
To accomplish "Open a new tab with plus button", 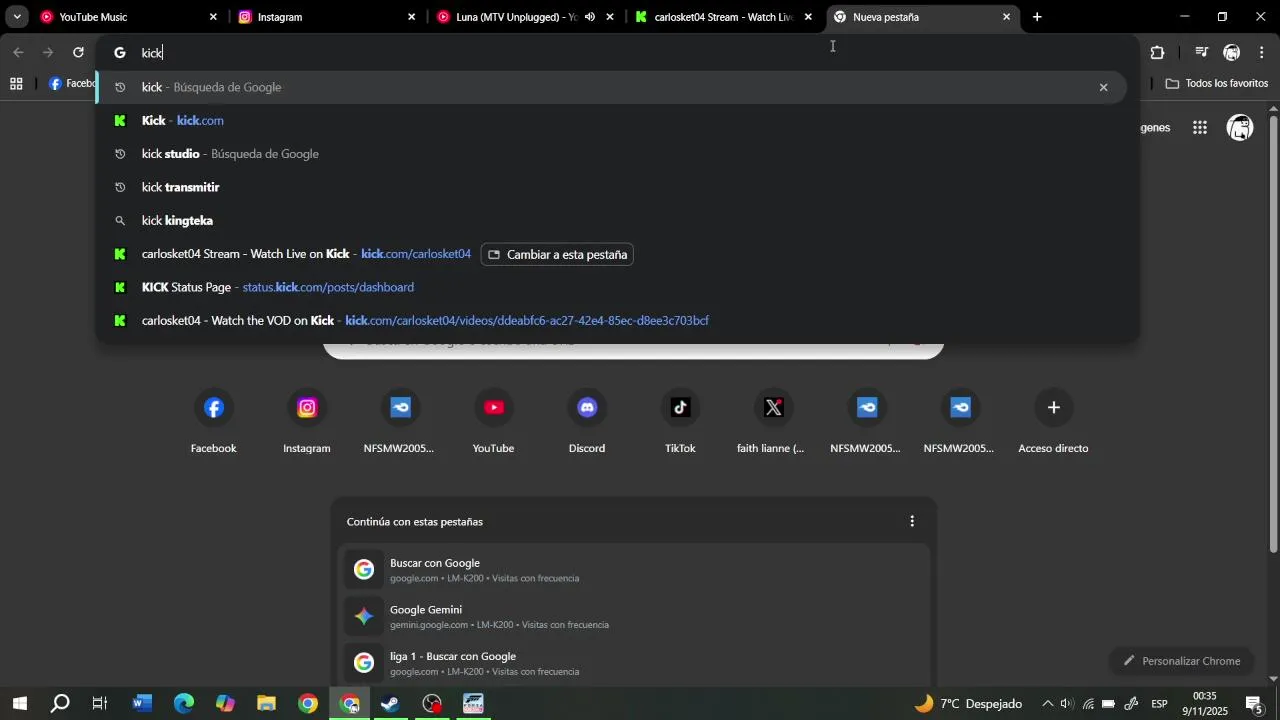I will pos(1037,17).
